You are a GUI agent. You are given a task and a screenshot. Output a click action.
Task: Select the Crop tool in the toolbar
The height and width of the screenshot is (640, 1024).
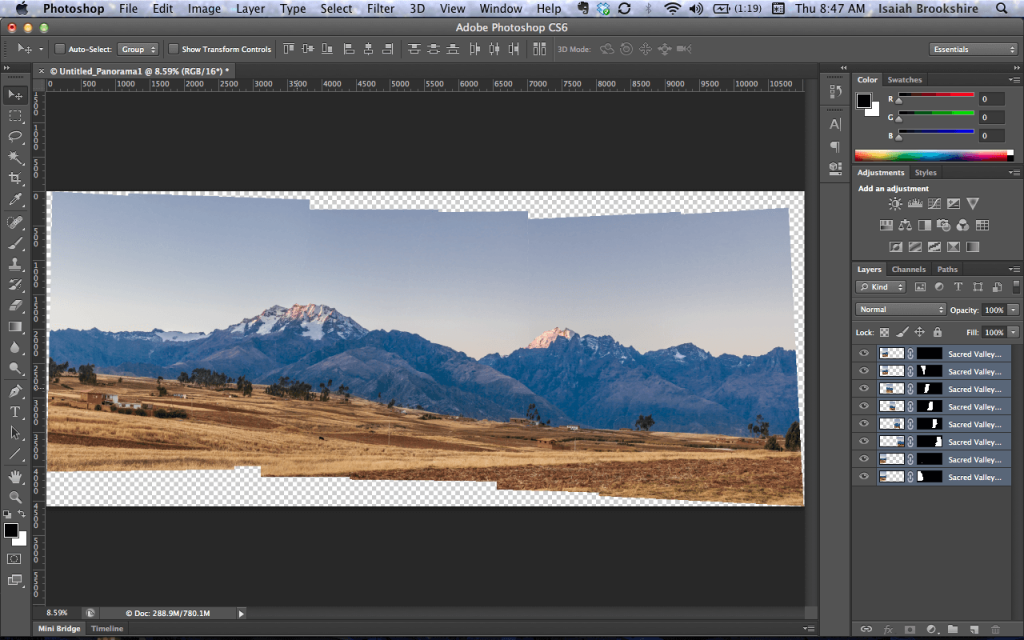click(x=15, y=178)
